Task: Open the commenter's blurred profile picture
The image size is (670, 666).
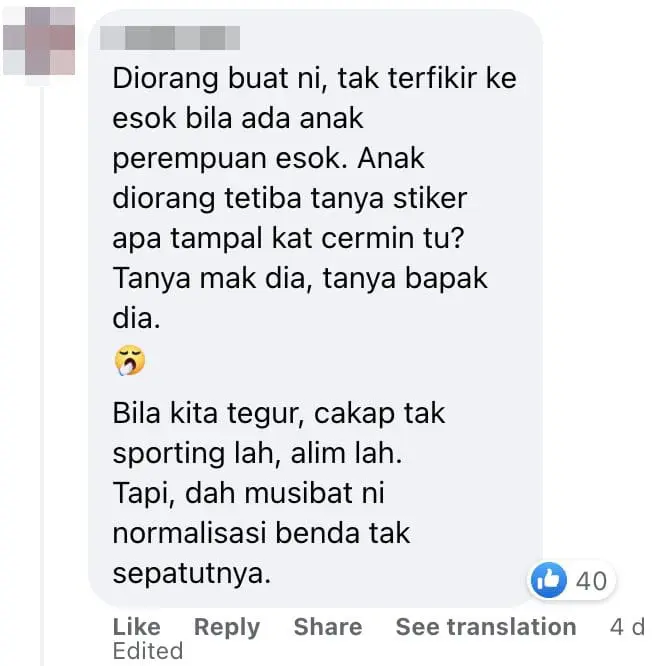Action: point(39,41)
